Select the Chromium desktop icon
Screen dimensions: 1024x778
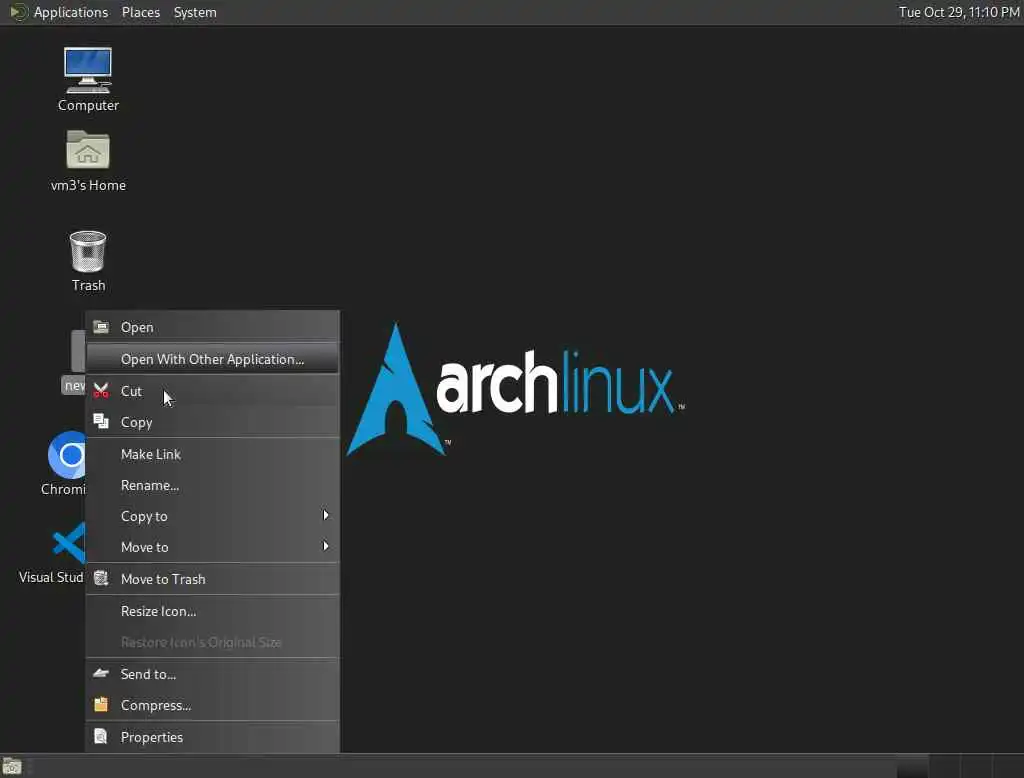coord(67,455)
